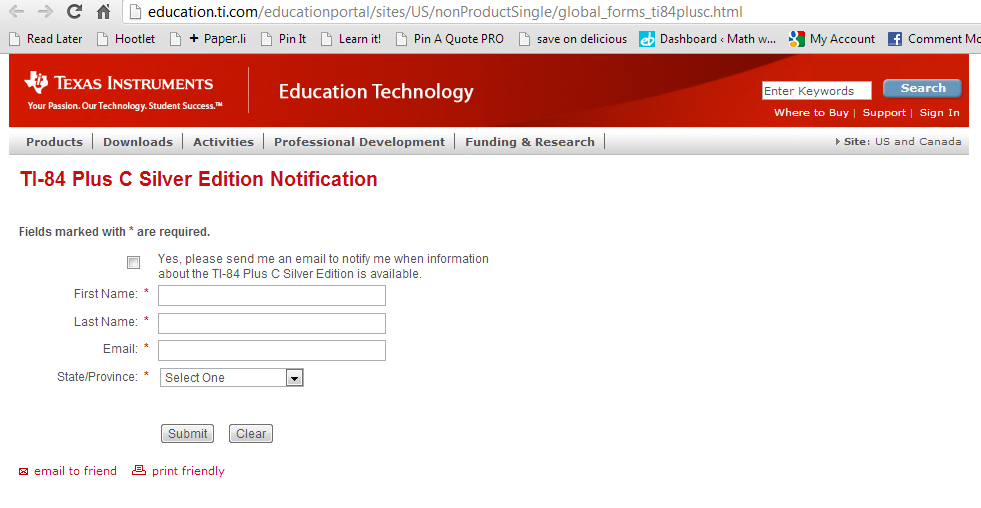Open the Downloads menu

point(138,142)
